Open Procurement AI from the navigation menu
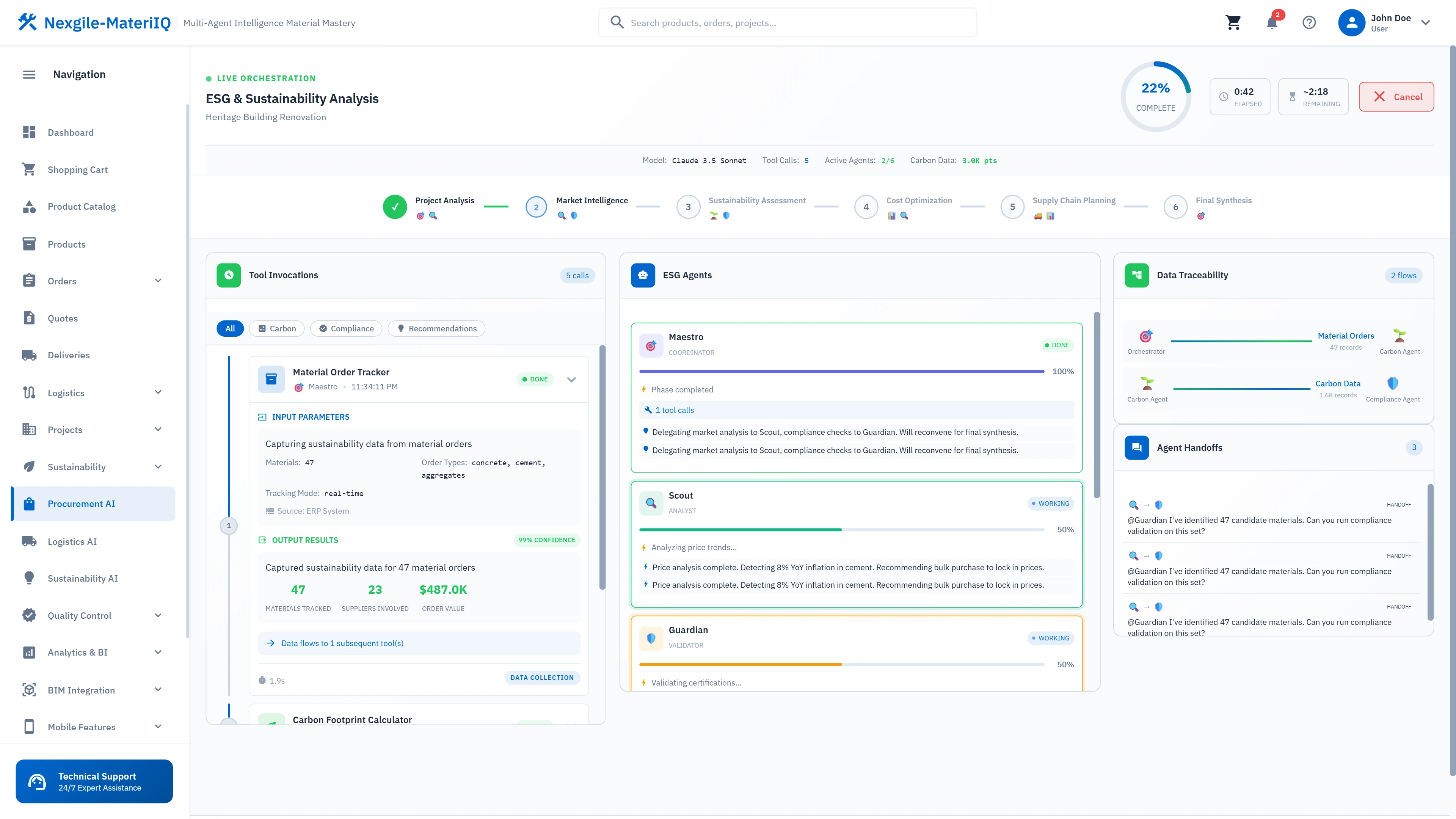Image resolution: width=1456 pixels, height=819 pixels. (82, 503)
